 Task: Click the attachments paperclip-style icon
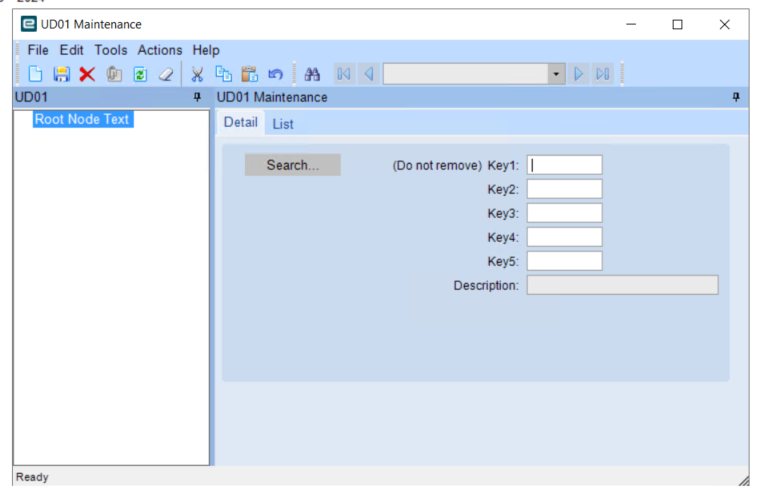click(x=114, y=74)
